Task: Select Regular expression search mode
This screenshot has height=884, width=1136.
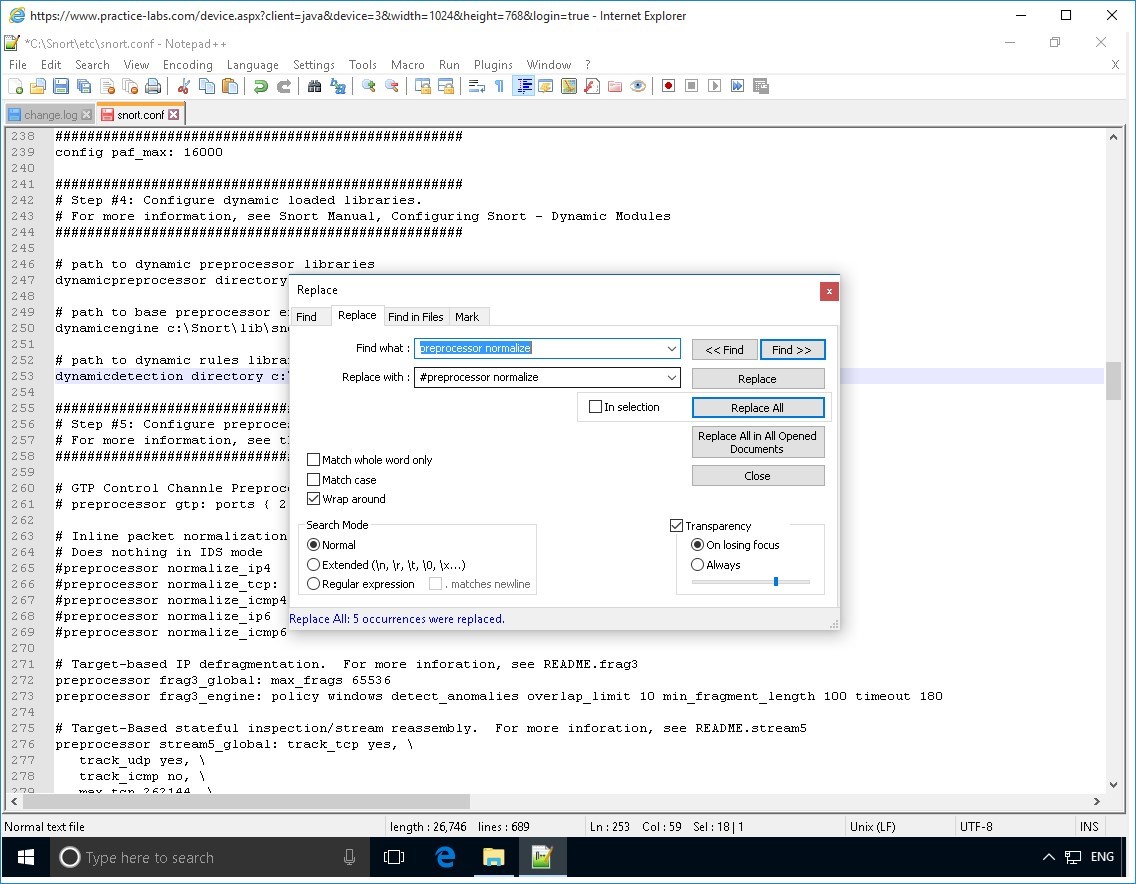Action: (x=314, y=584)
